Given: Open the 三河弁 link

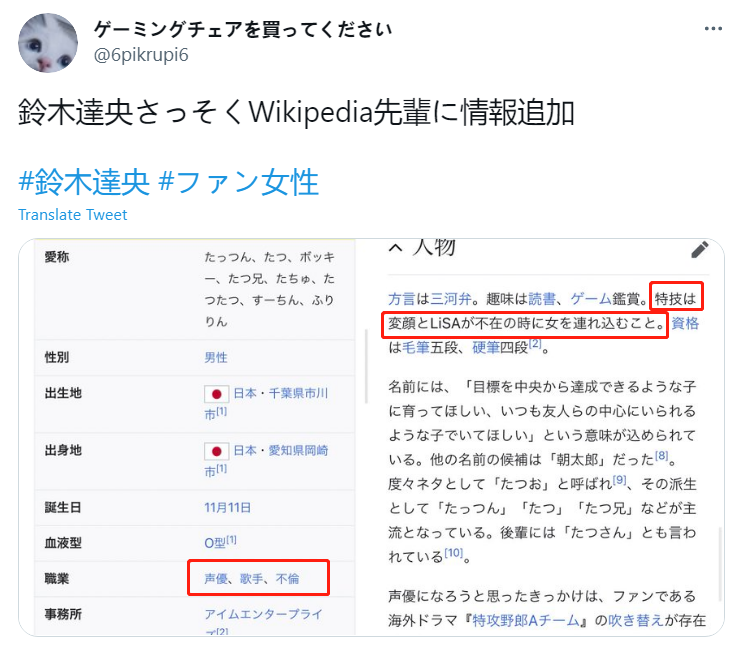Looking at the screenshot, I should click(451, 299).
